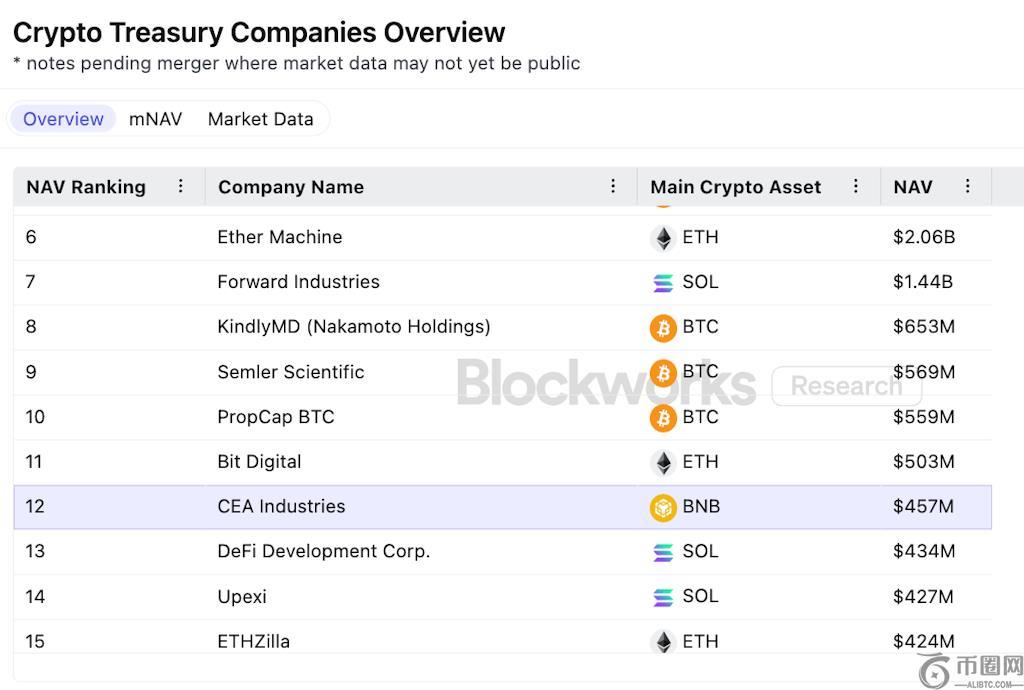This screenshot has width=1024, height=690.
Task: Click DeFi Development Corp. company name
Action: point(323,551)
